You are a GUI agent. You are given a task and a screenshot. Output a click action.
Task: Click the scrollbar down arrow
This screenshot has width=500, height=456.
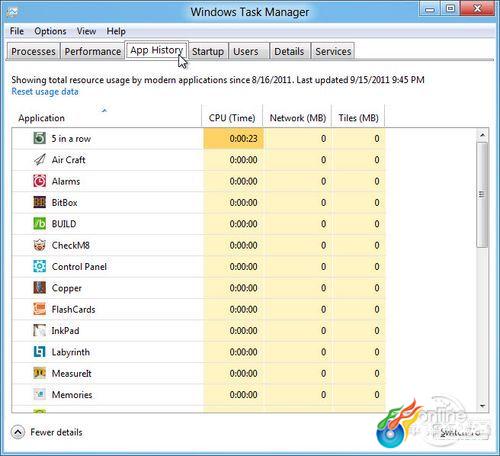[x=482, y=406]
